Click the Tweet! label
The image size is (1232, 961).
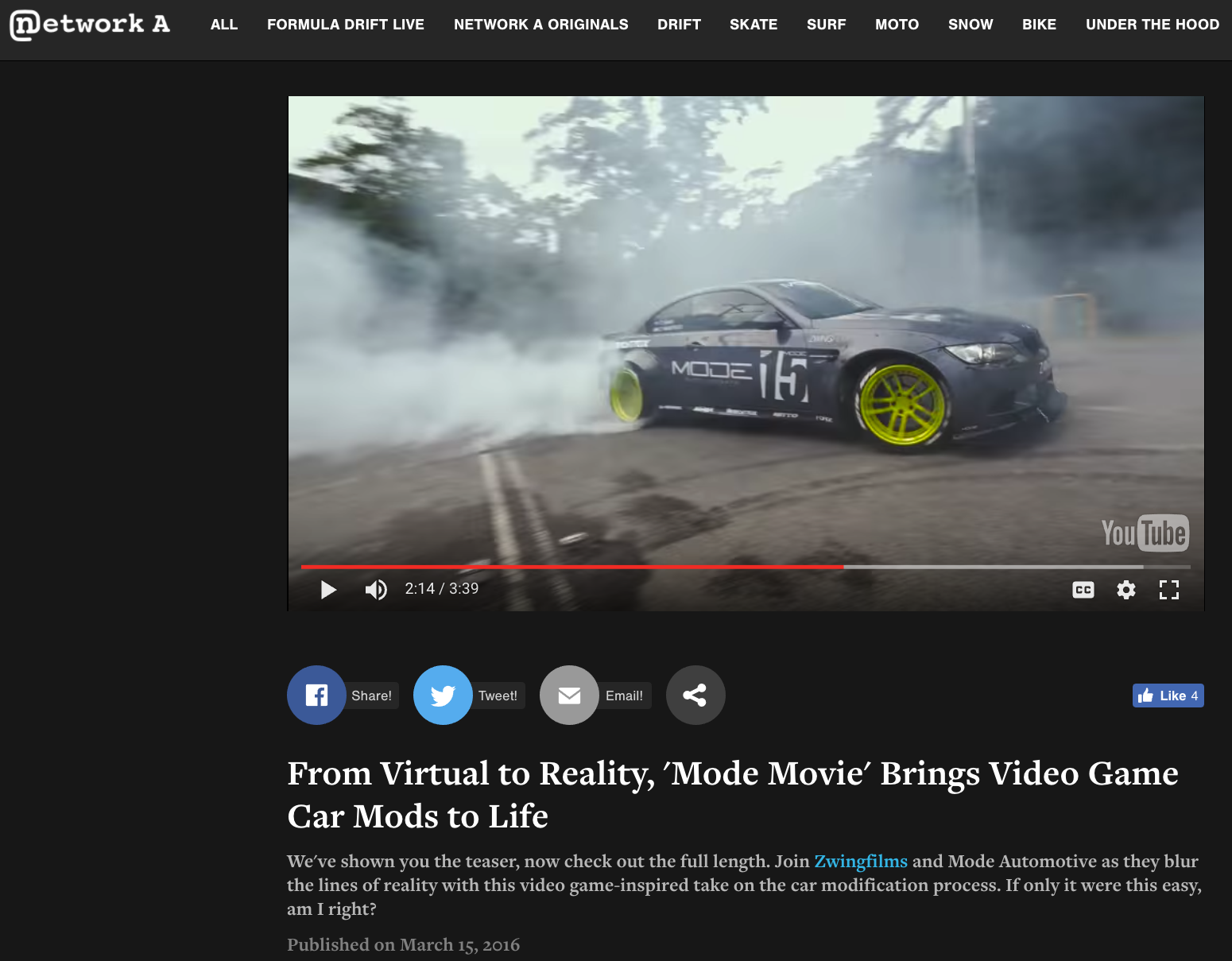point(498,696)
